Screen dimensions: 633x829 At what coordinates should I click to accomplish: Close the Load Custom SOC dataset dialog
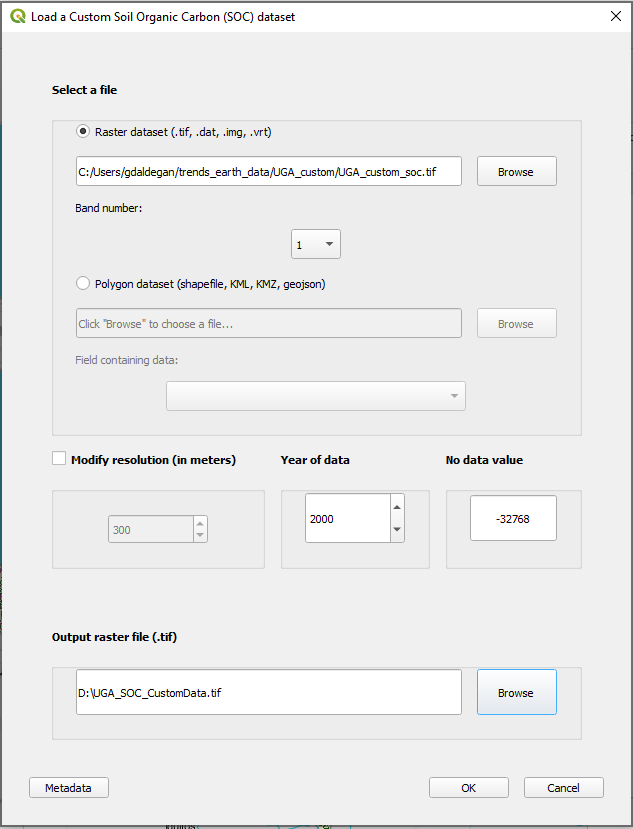614,16
